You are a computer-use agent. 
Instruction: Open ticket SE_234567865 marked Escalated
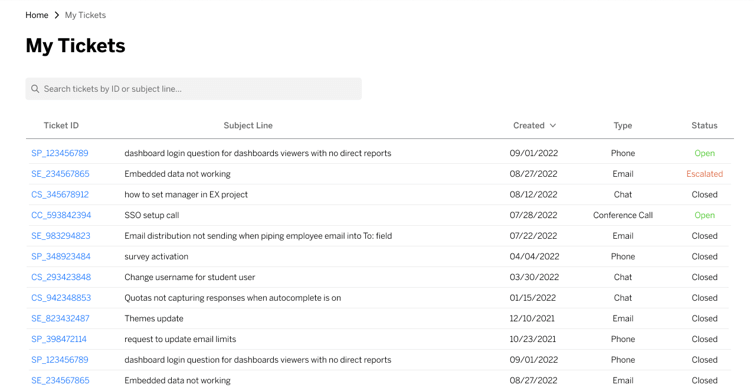tap(60, 174)
